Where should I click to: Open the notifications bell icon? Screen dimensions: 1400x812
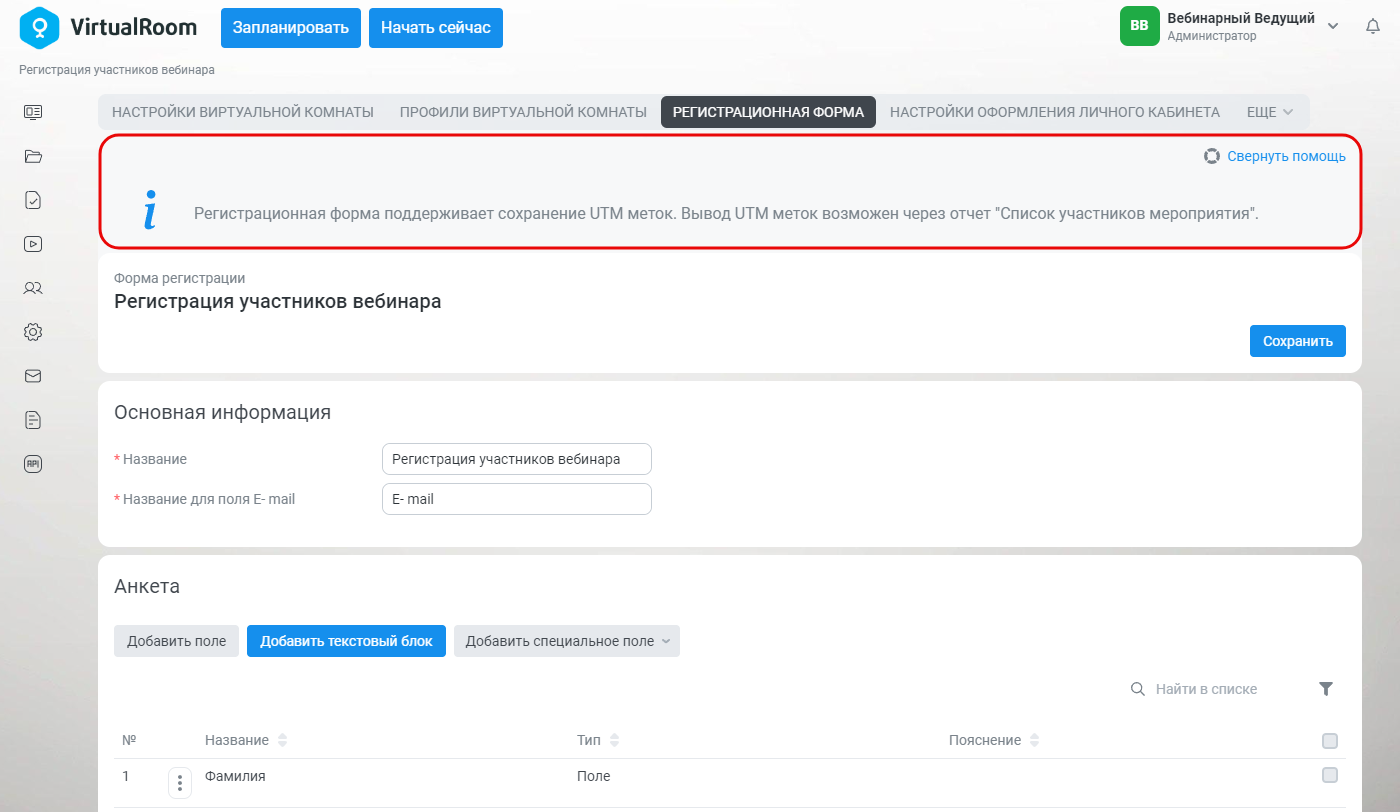(1373, 27)
